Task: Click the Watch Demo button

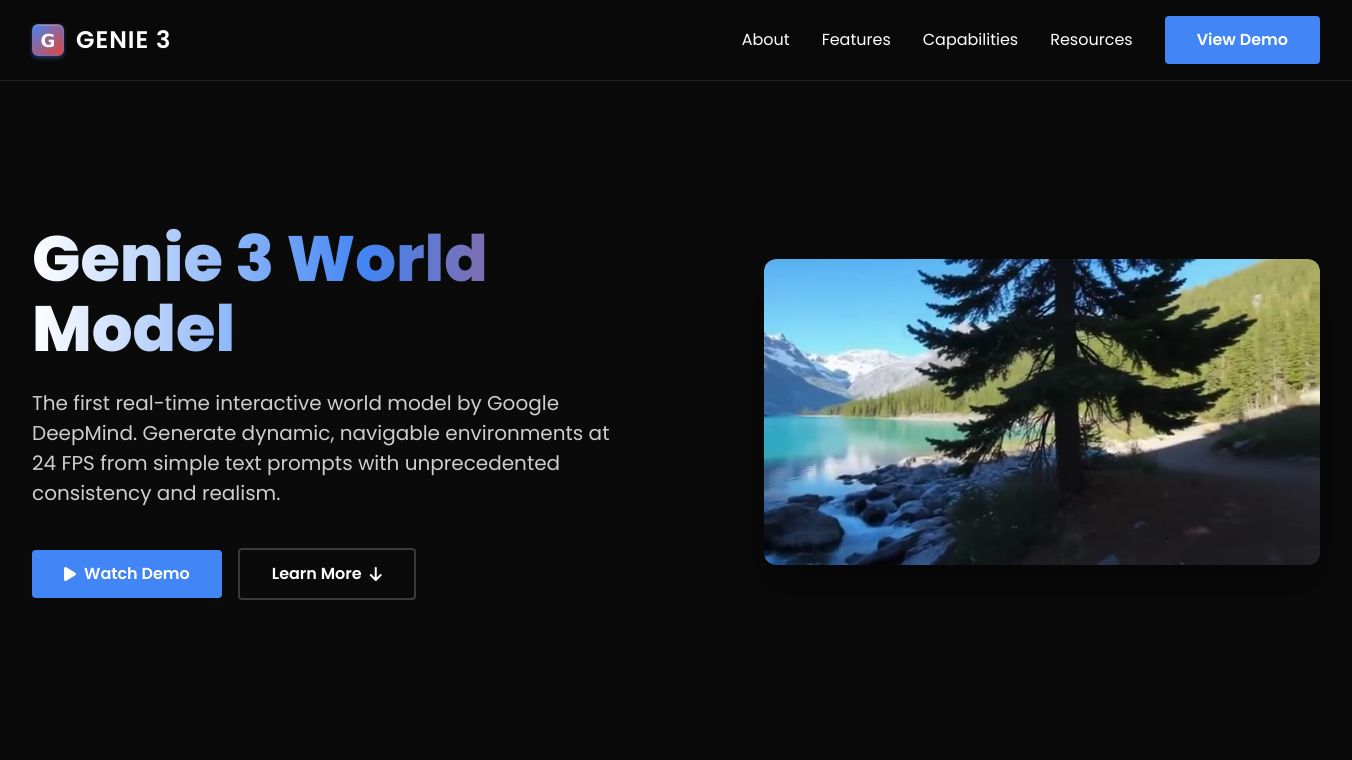Action: pos(127,574)
